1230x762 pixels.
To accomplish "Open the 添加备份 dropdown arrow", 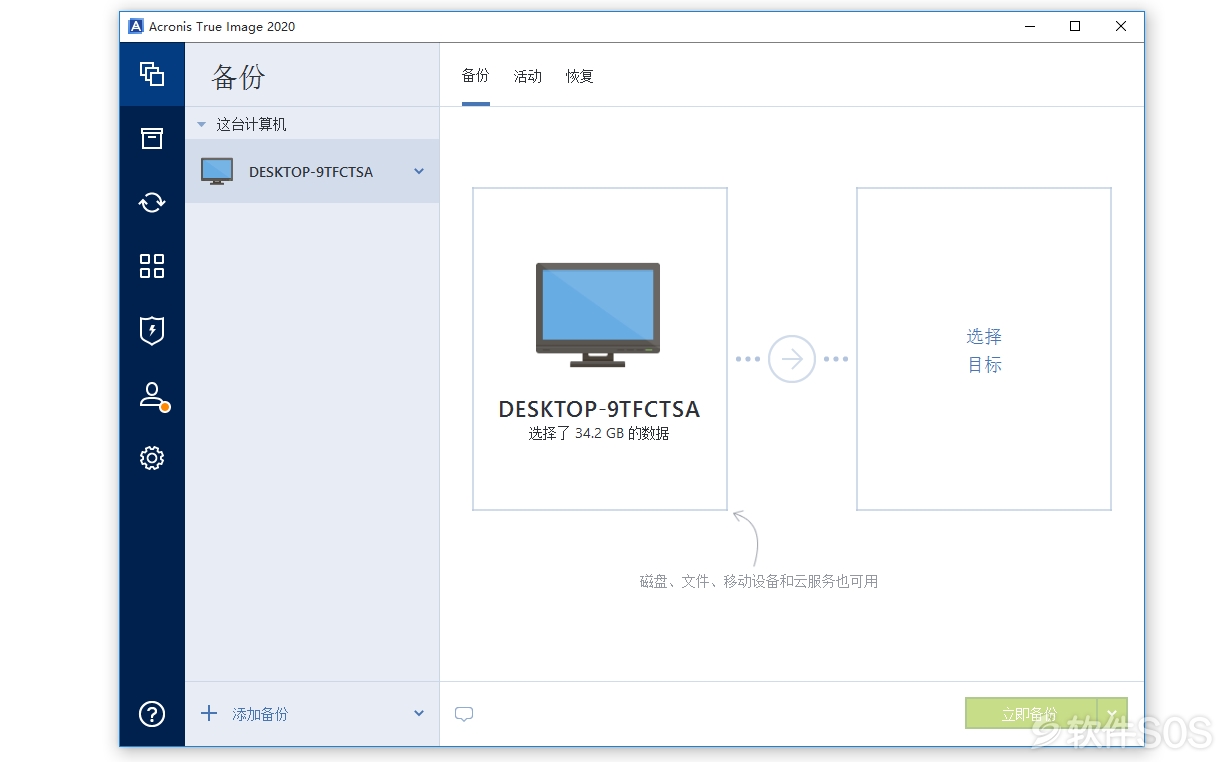I will tap(419, 713).
